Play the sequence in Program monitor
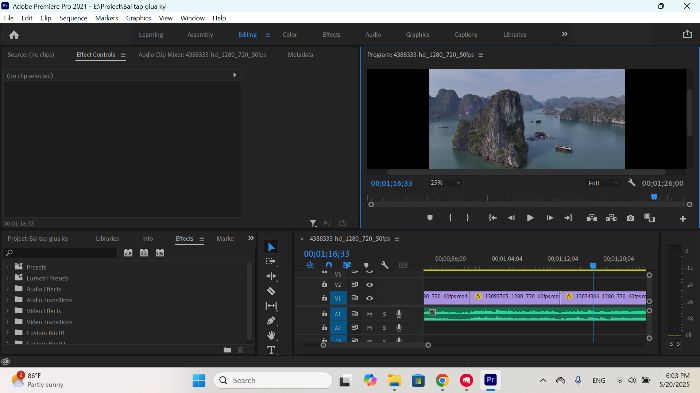Viewport: 700px width, 393px height. tap(530, 218)
